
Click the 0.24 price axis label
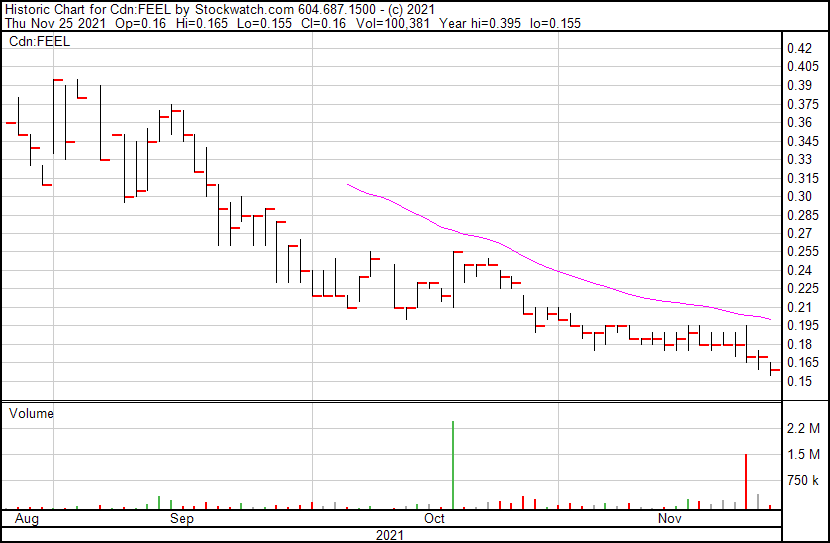[799, 270]
